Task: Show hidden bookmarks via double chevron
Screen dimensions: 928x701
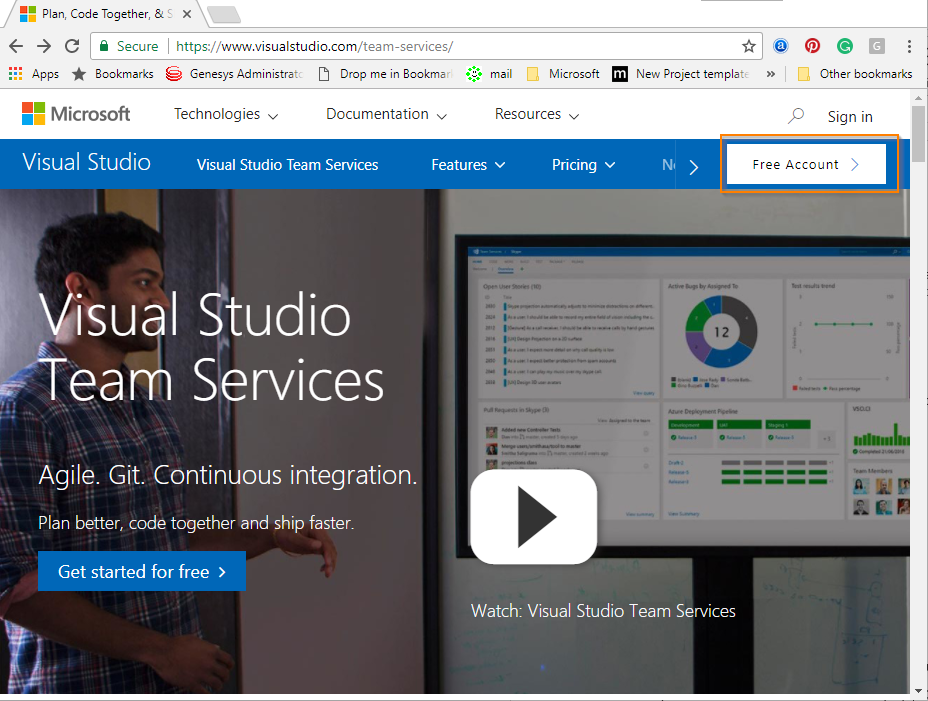Action: (771, 74)
